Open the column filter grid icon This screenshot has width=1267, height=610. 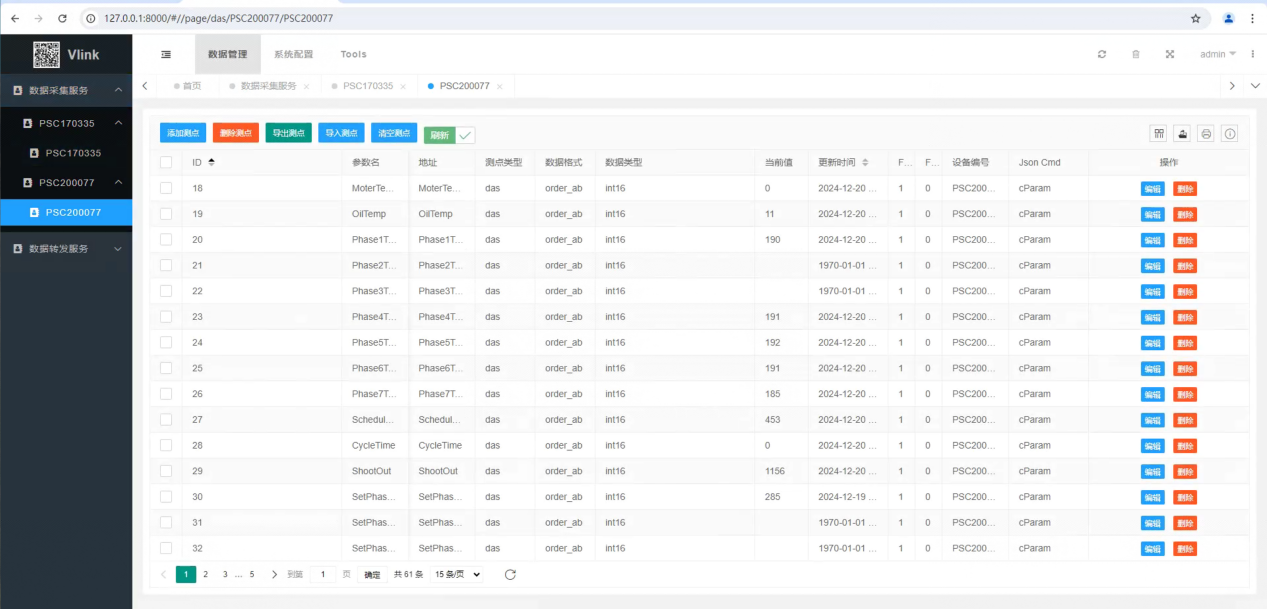[x=1159, y=134]
